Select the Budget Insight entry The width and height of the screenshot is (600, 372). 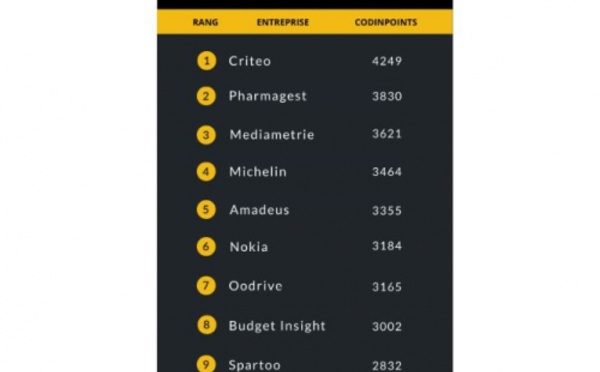pyautogui.click(x=277, y=326)
